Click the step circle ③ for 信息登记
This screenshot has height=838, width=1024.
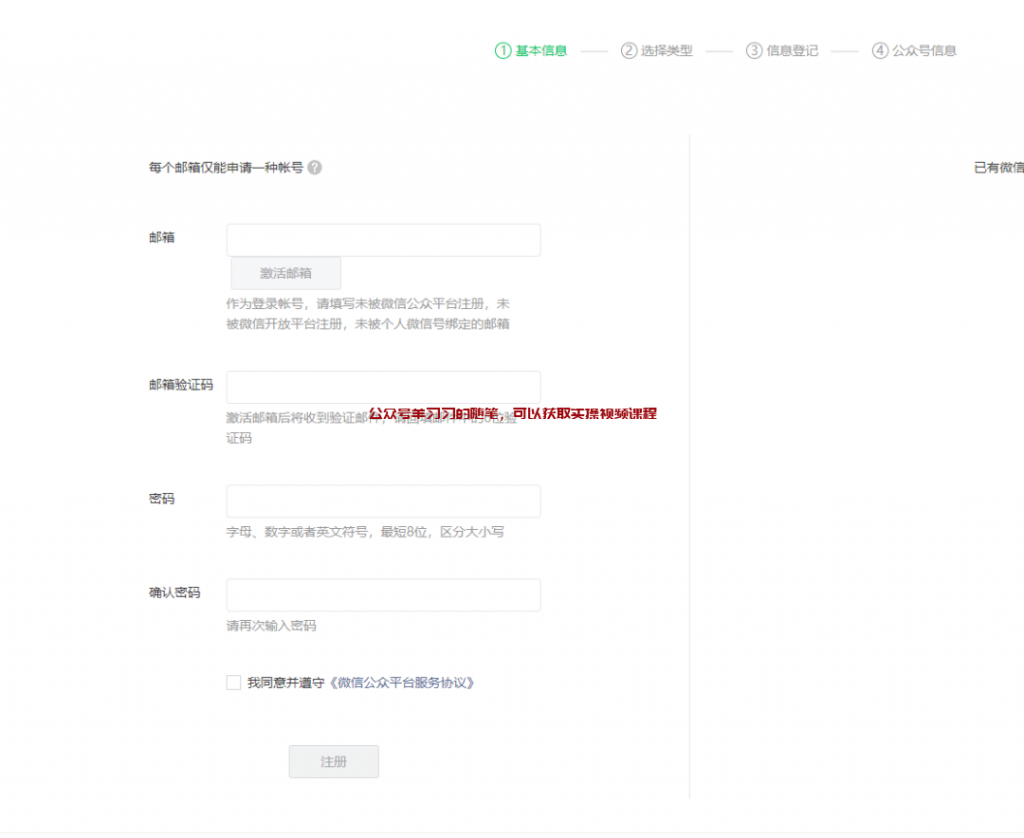752,50
